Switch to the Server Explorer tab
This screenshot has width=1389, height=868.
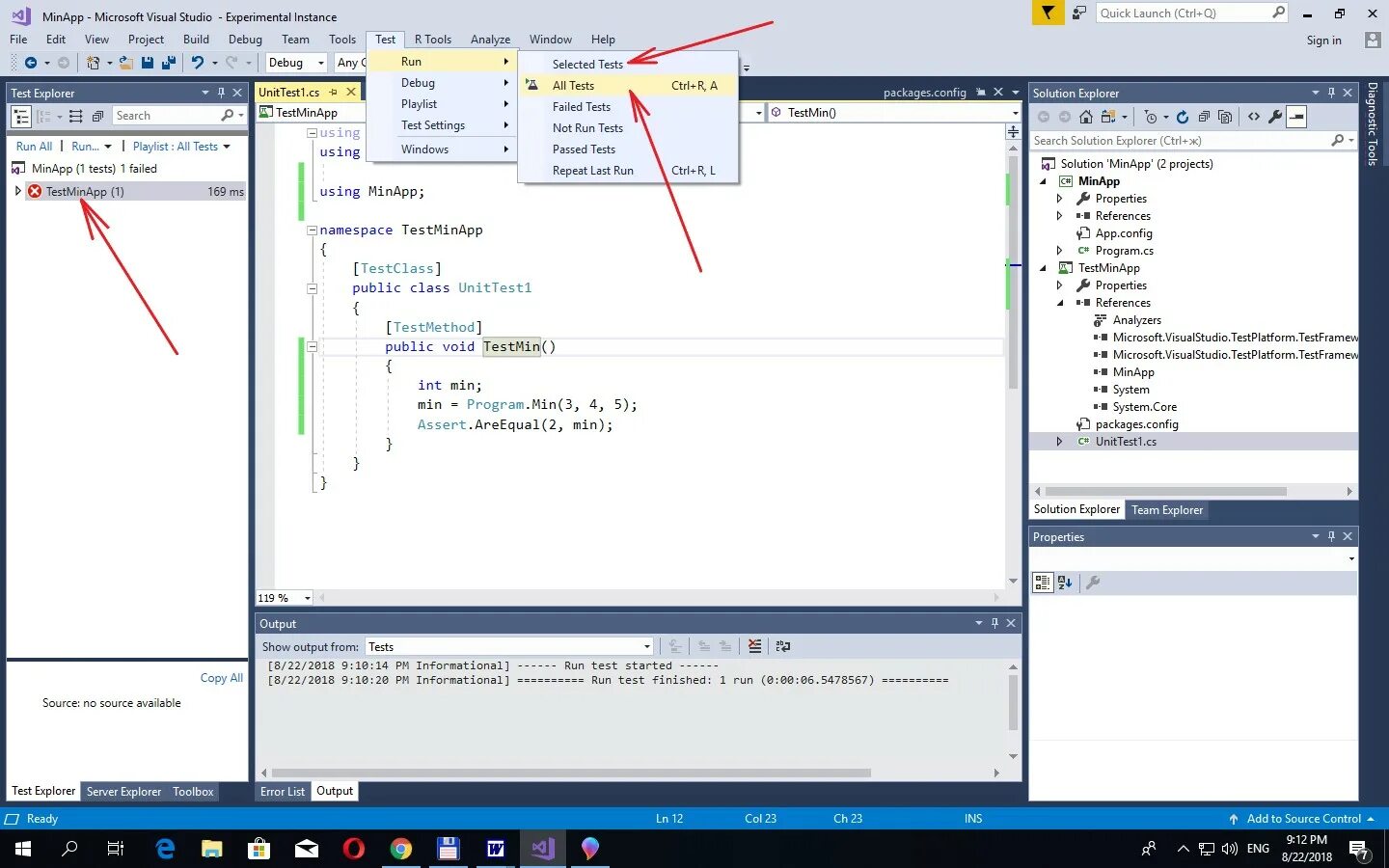click(x=123, y=792)
